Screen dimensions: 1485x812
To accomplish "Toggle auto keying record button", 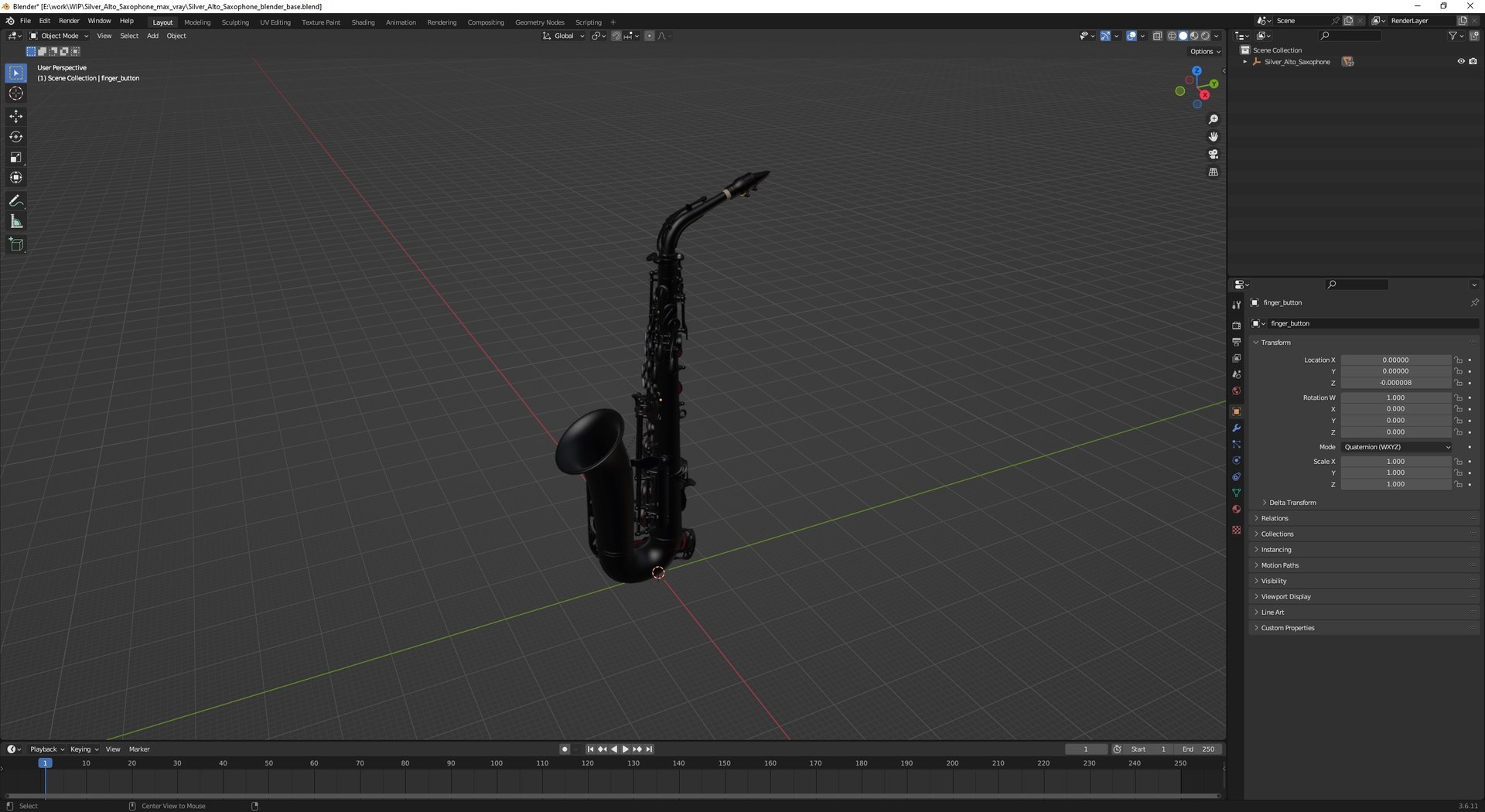I will 565,749.
